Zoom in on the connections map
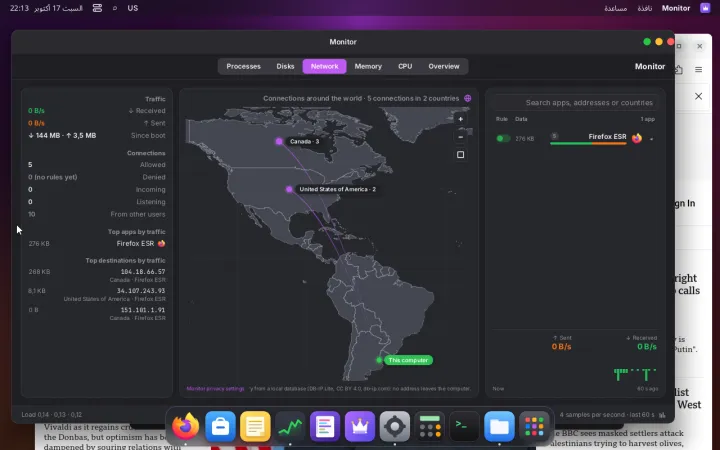The height and width of the screenshot is (450, 720). (461, 119)
